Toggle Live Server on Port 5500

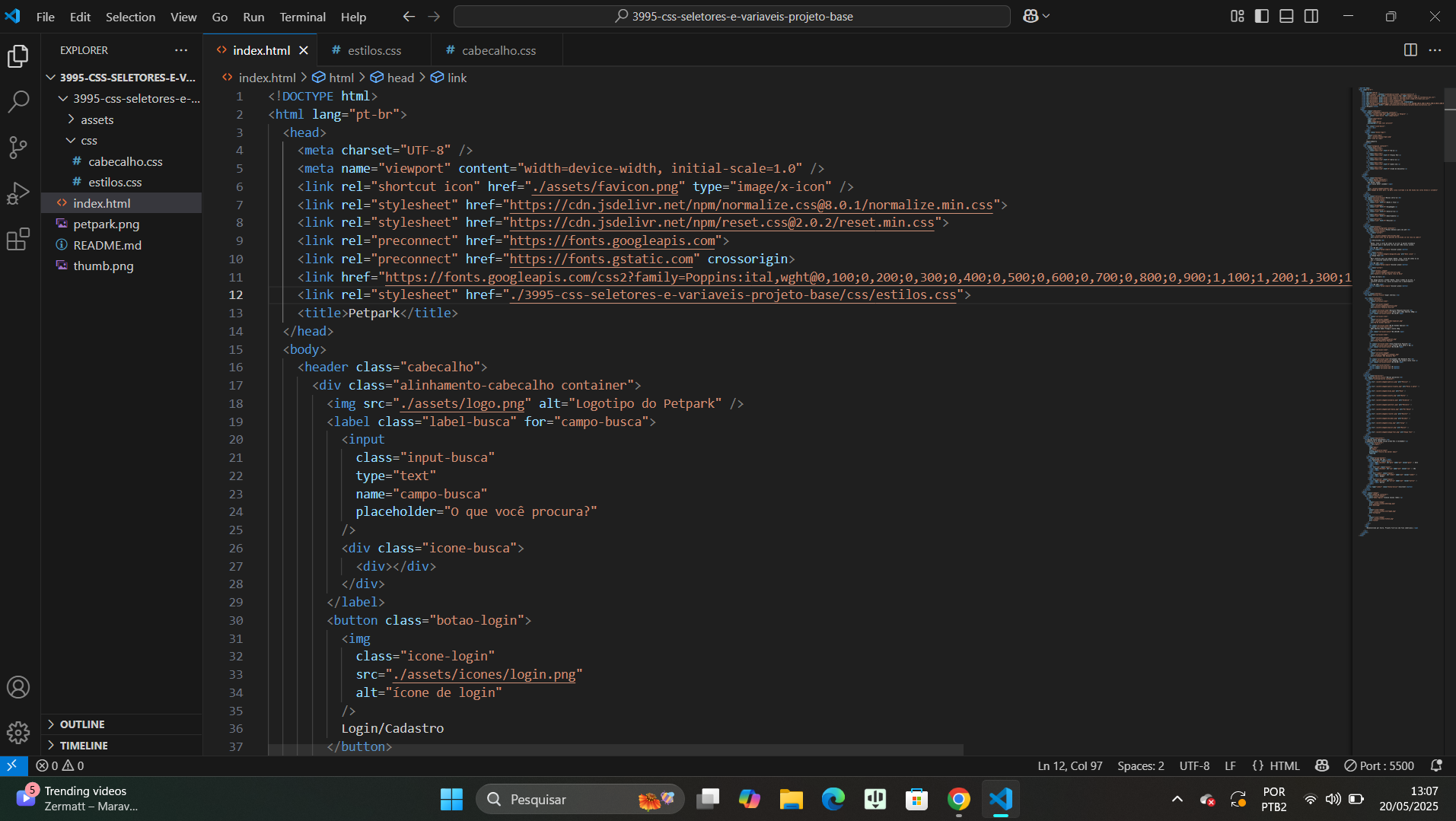[1378, 765]
